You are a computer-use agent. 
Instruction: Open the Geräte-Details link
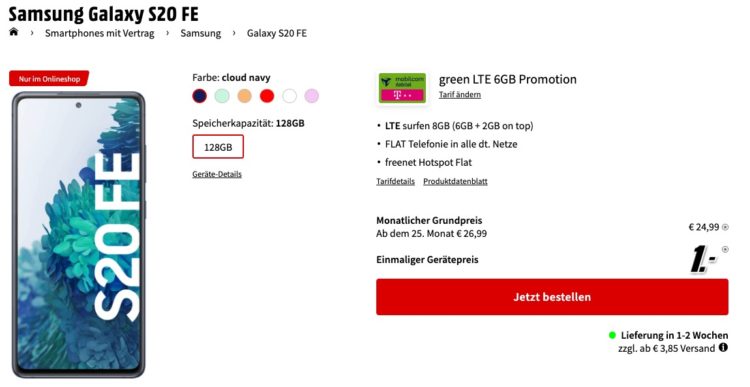(x=217, y=174)
